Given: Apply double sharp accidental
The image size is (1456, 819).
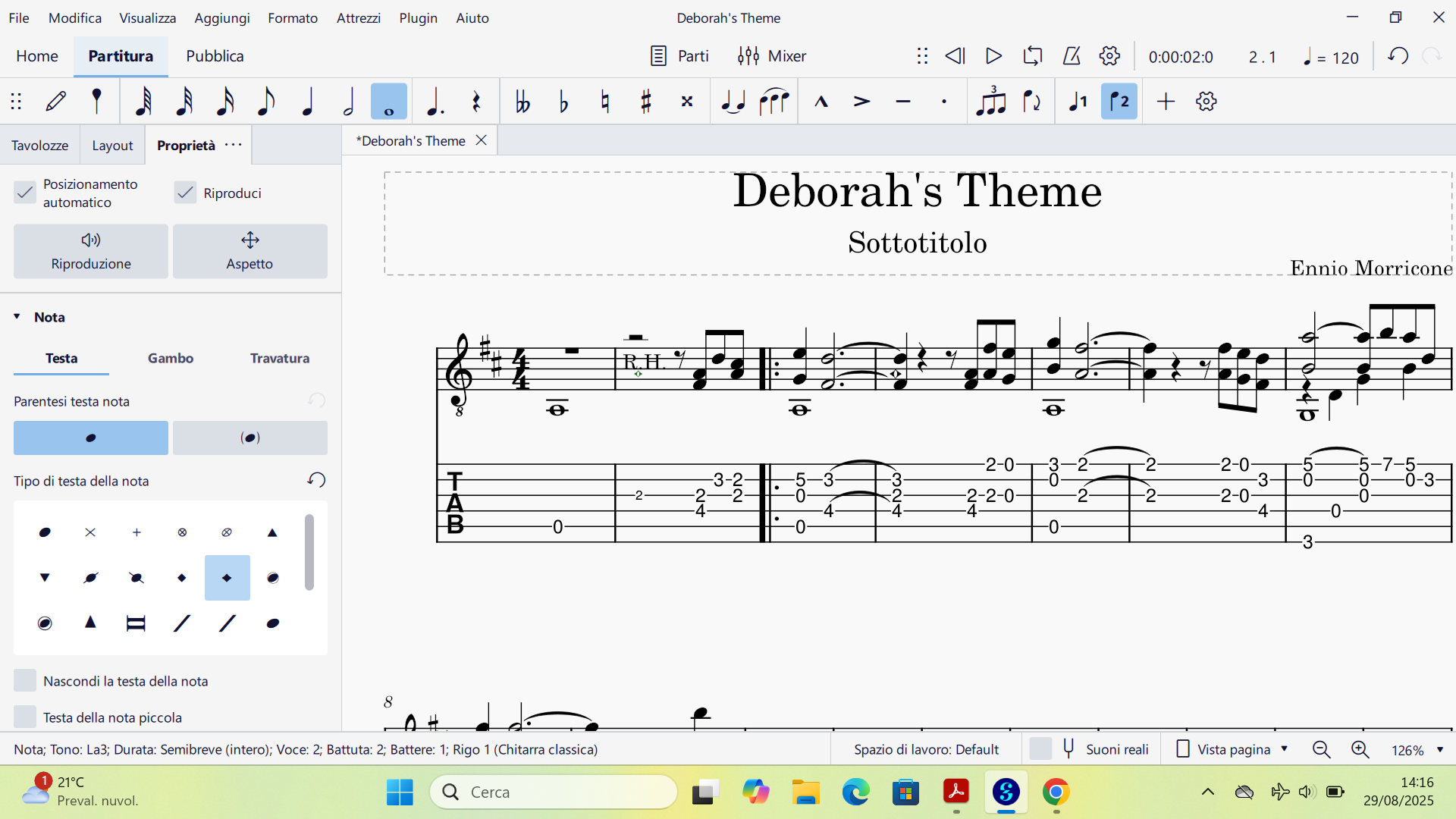Looking at the screenshot, I should (x=687, y=101).
